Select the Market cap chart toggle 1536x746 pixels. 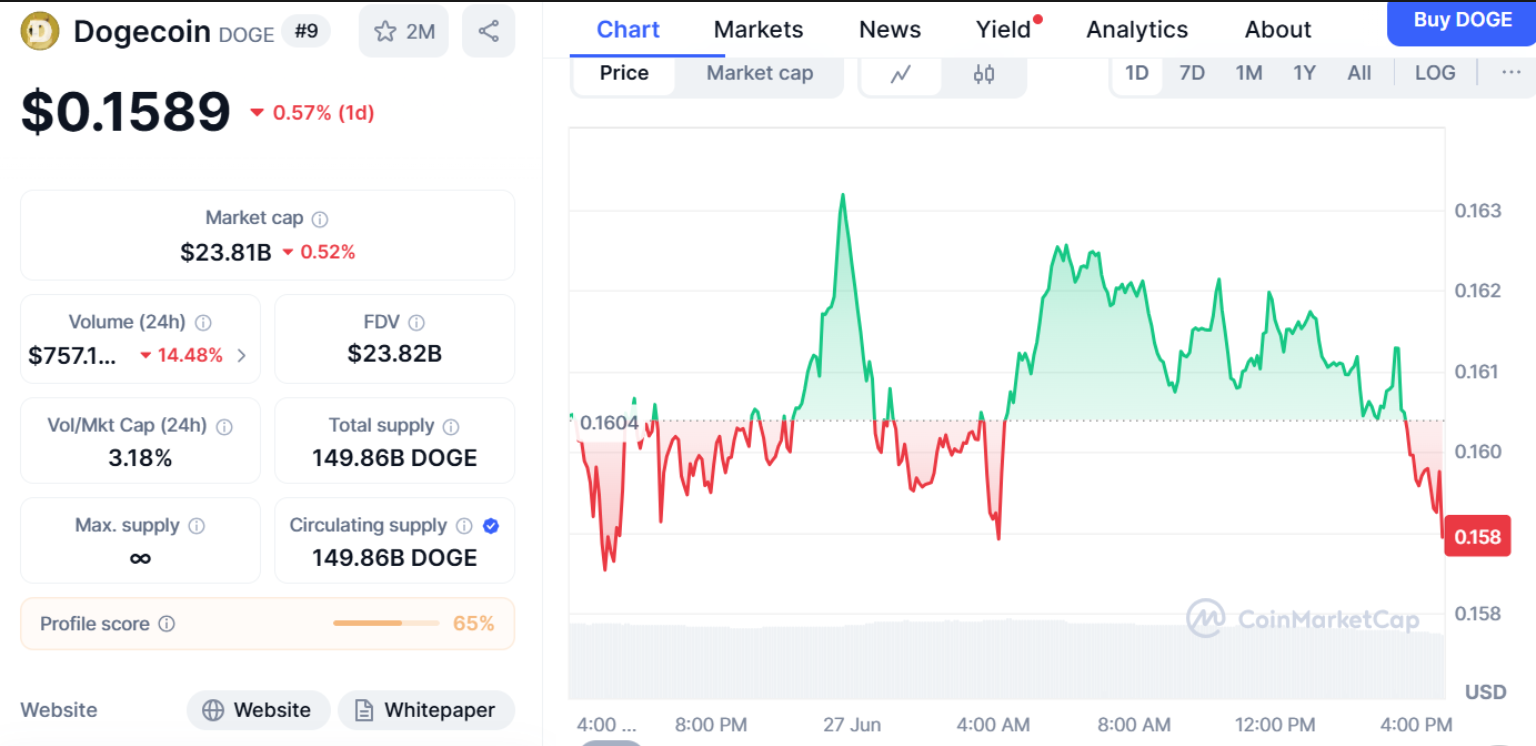click(759, 73)
